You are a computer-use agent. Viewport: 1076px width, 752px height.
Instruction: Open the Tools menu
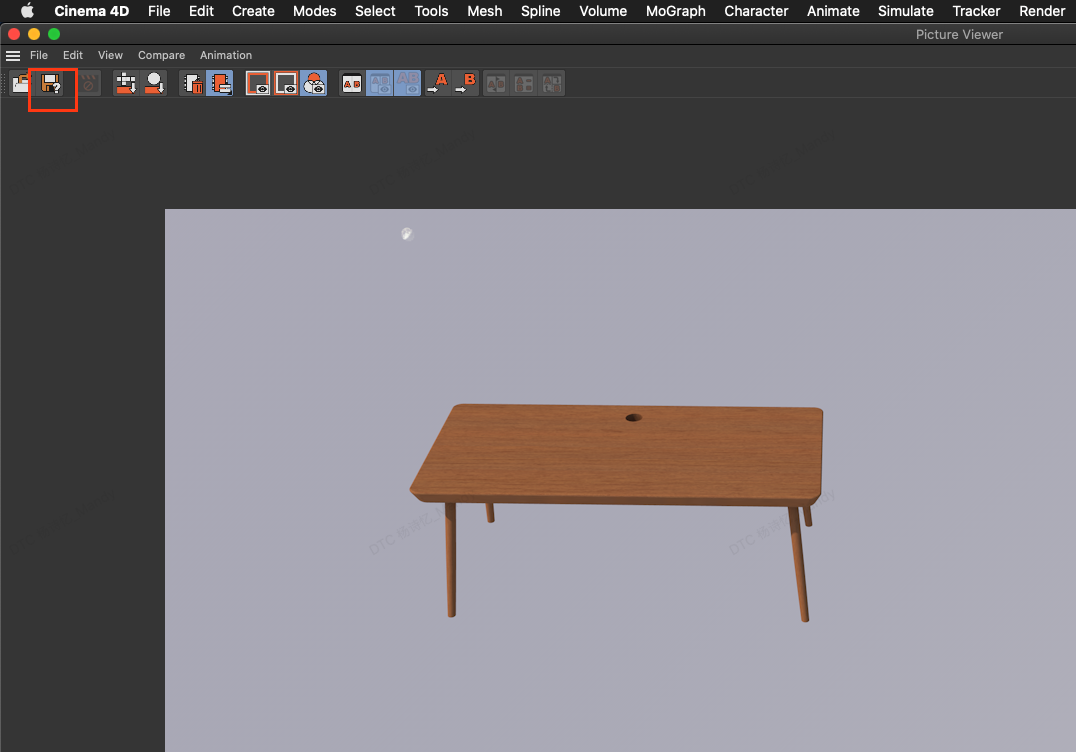(431, 11)
